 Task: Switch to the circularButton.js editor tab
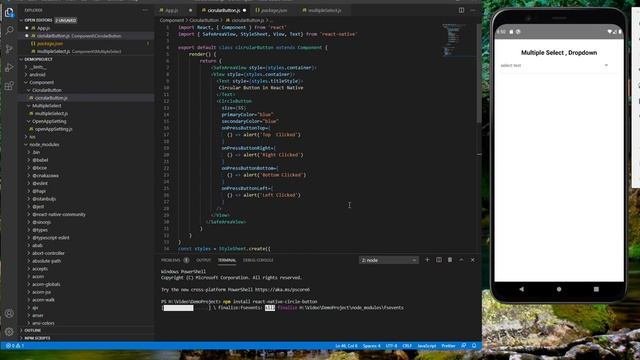(223, 10)
